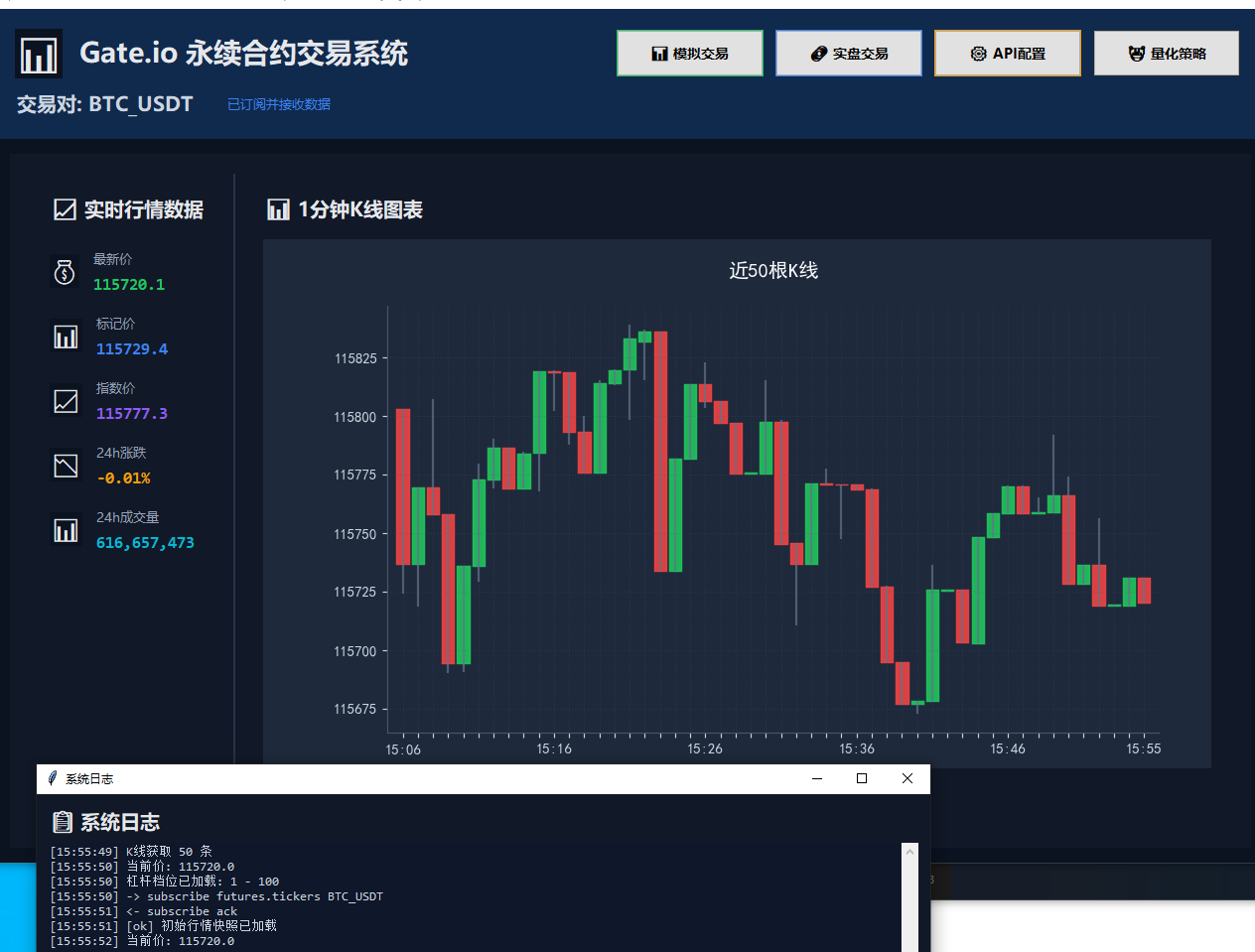Open the API配置 settings
The height and width of the screenshot is (952, 1255).
(x=1007, y=54)
